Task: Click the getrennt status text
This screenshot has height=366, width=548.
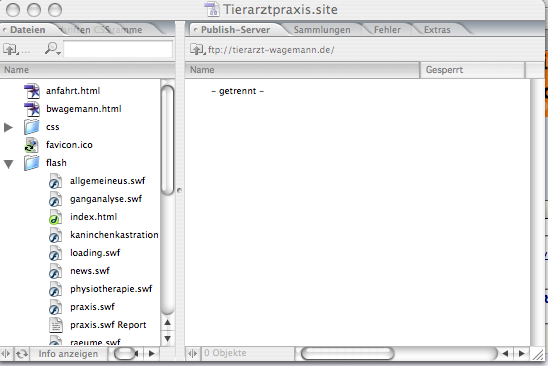Action: pos(238,91)
